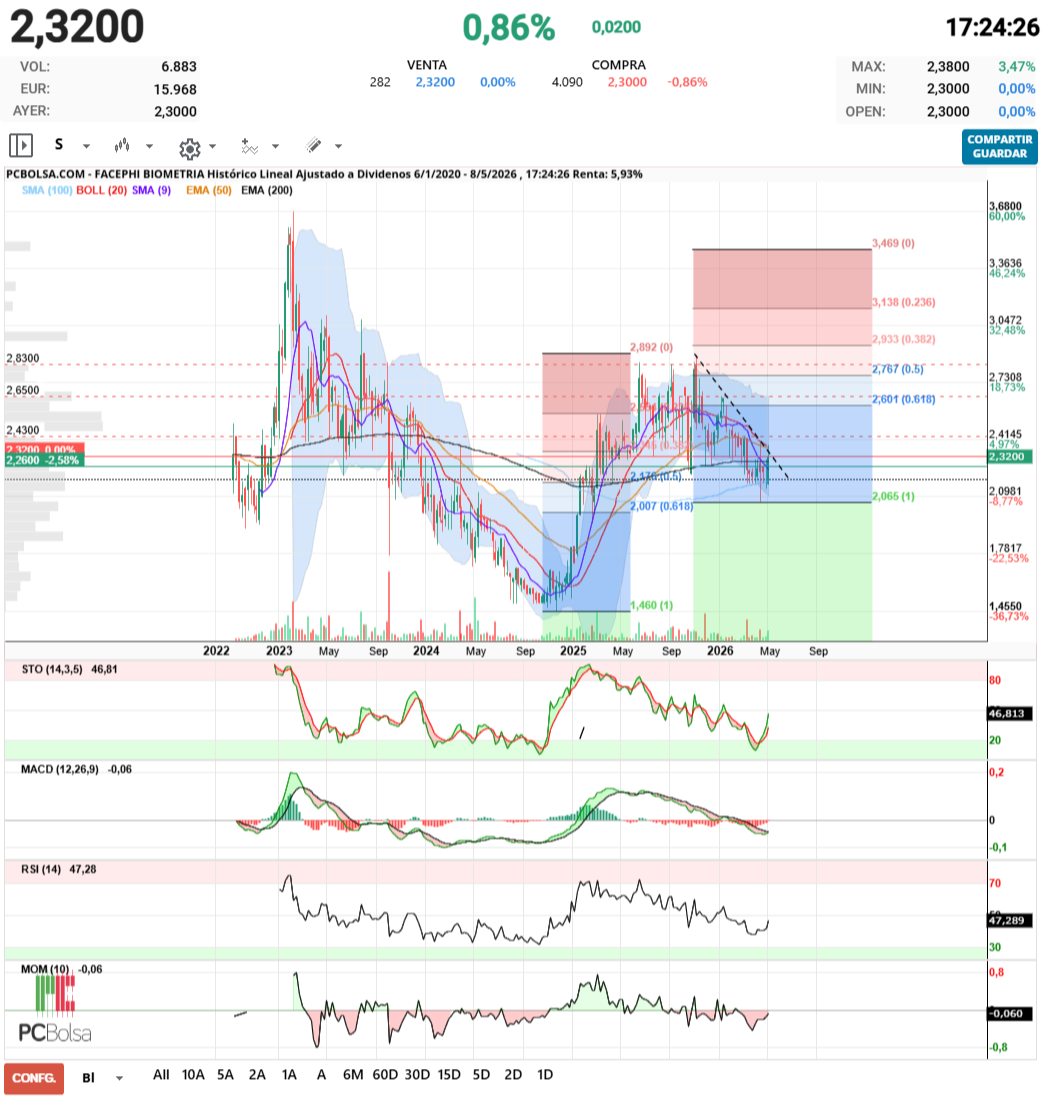
Task: Click the MAX value 2,3800
Action: coord(948,67)
